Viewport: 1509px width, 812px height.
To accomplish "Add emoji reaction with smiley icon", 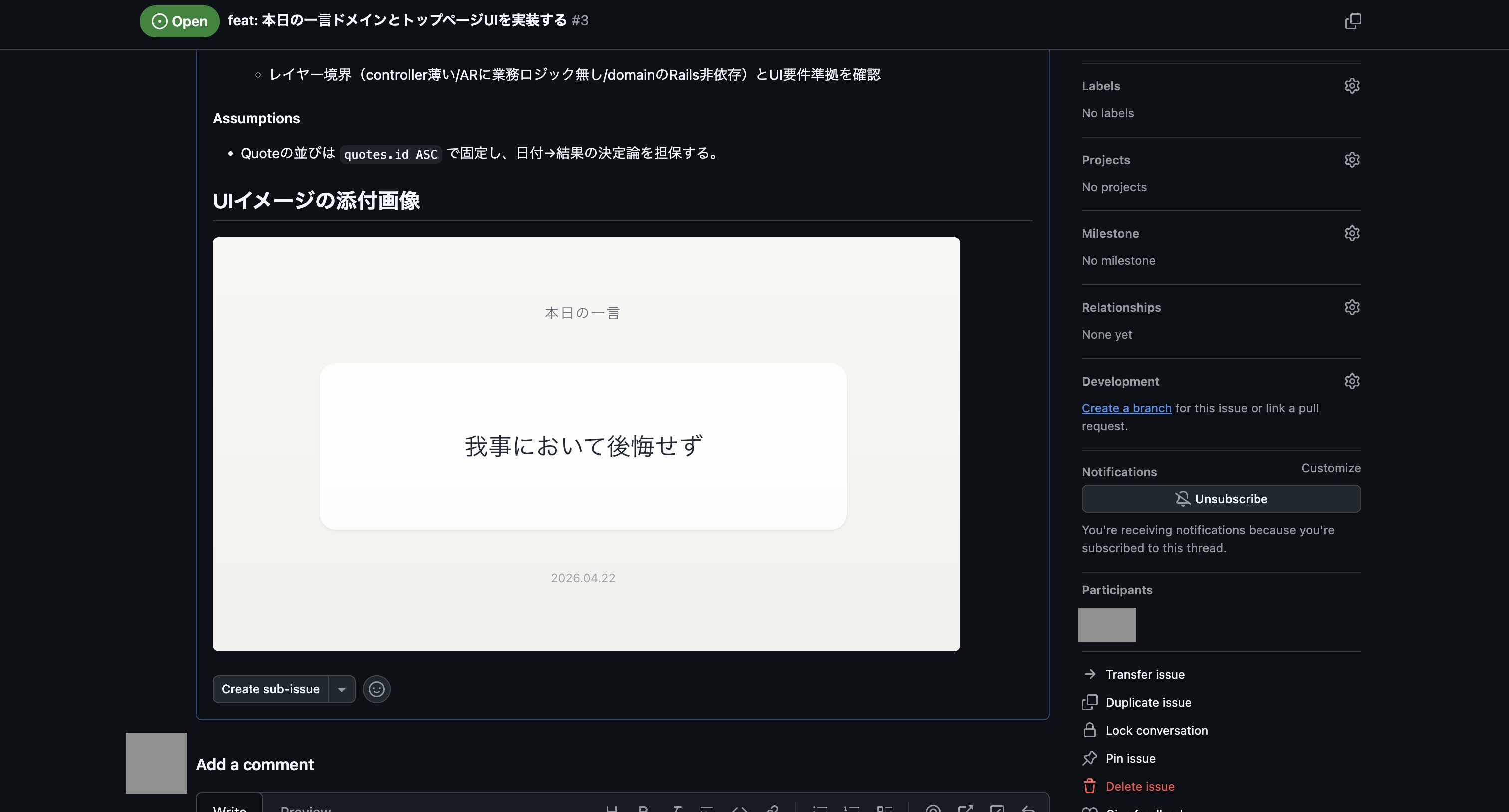I will tap(377, 689).
